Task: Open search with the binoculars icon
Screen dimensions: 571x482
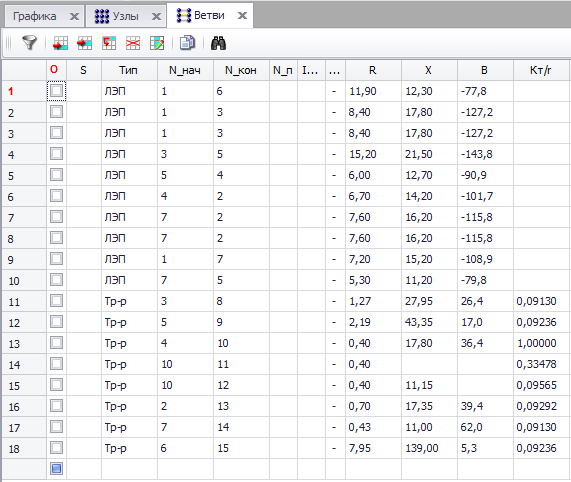Action: 218,43
